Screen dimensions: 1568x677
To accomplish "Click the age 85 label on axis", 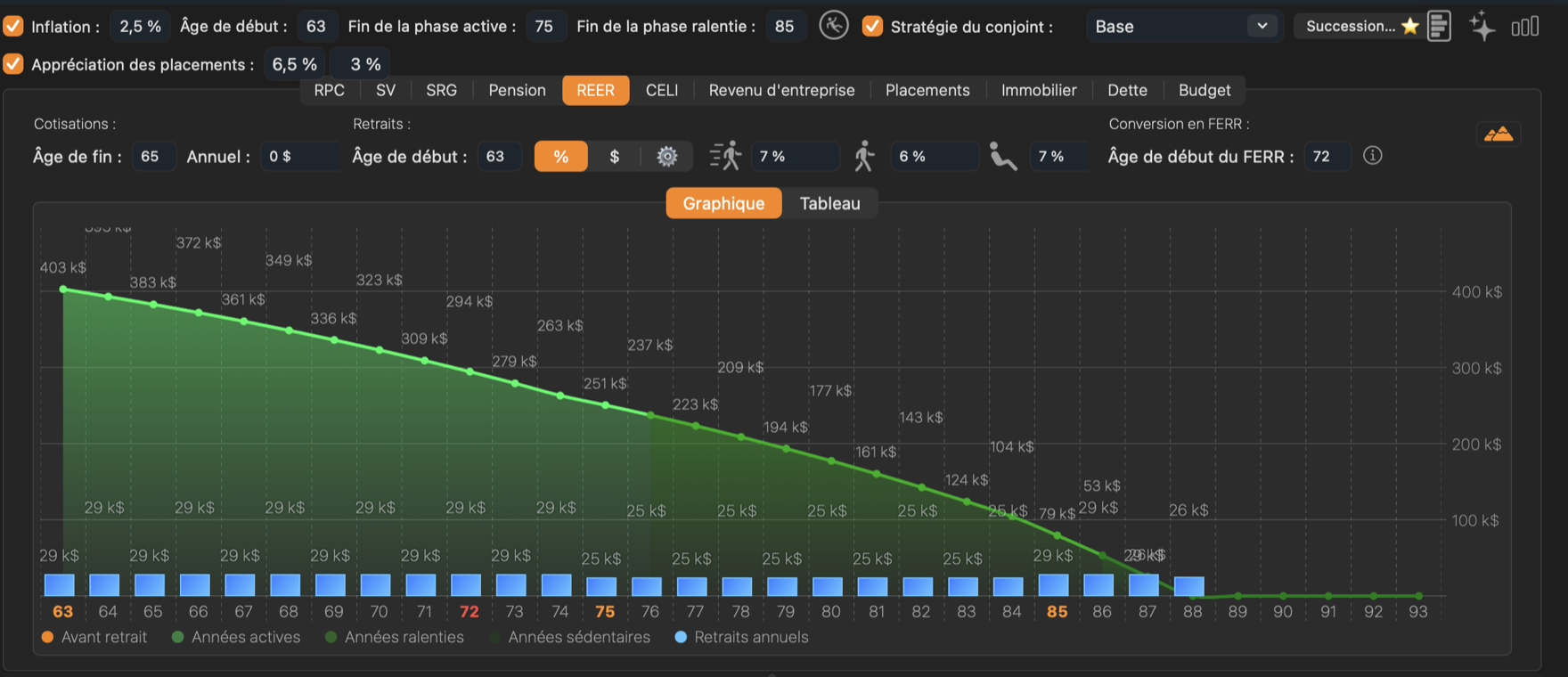I will (1057, 612).
